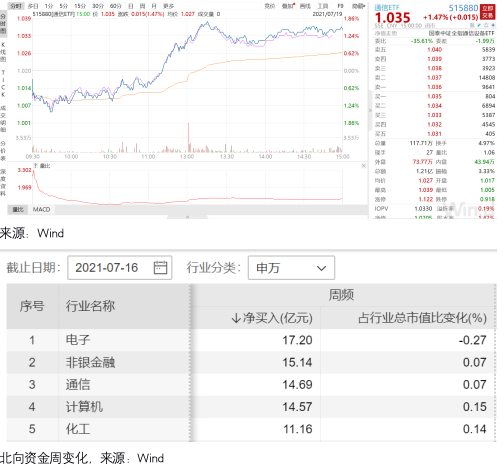Image resolution: width=504 pixels, height=472 pixels.
Task: Expand the bottom panel handle
Action: (187, 217)
